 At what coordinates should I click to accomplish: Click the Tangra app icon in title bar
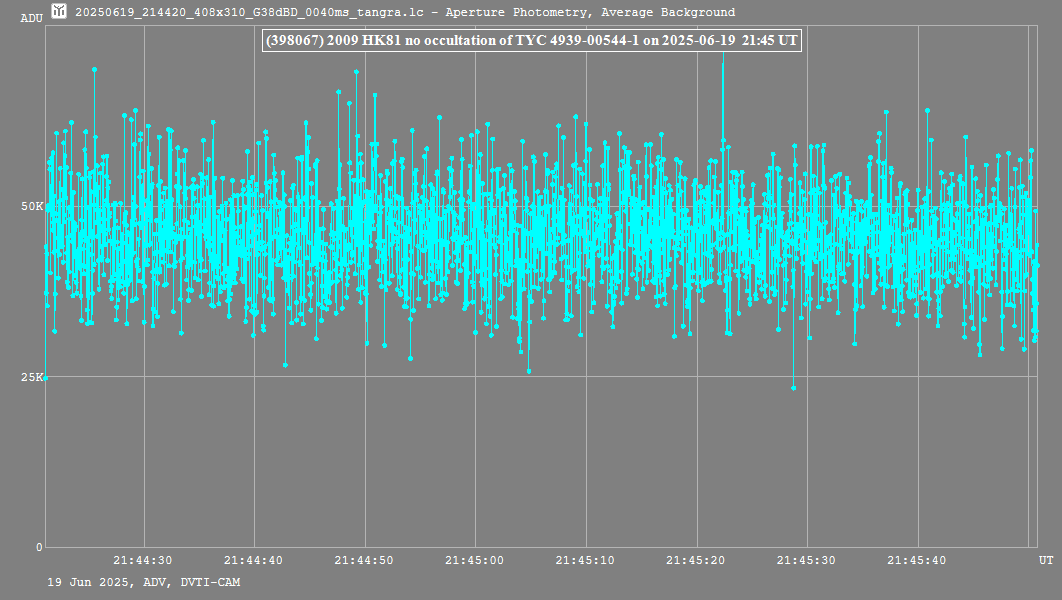click(x=60, y=12)
